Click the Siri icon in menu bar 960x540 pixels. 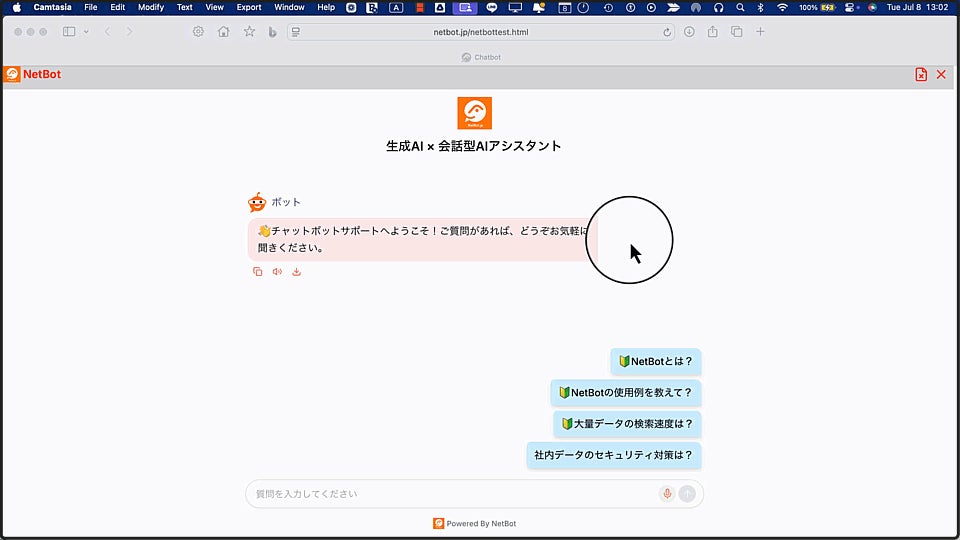pos(872,7)
